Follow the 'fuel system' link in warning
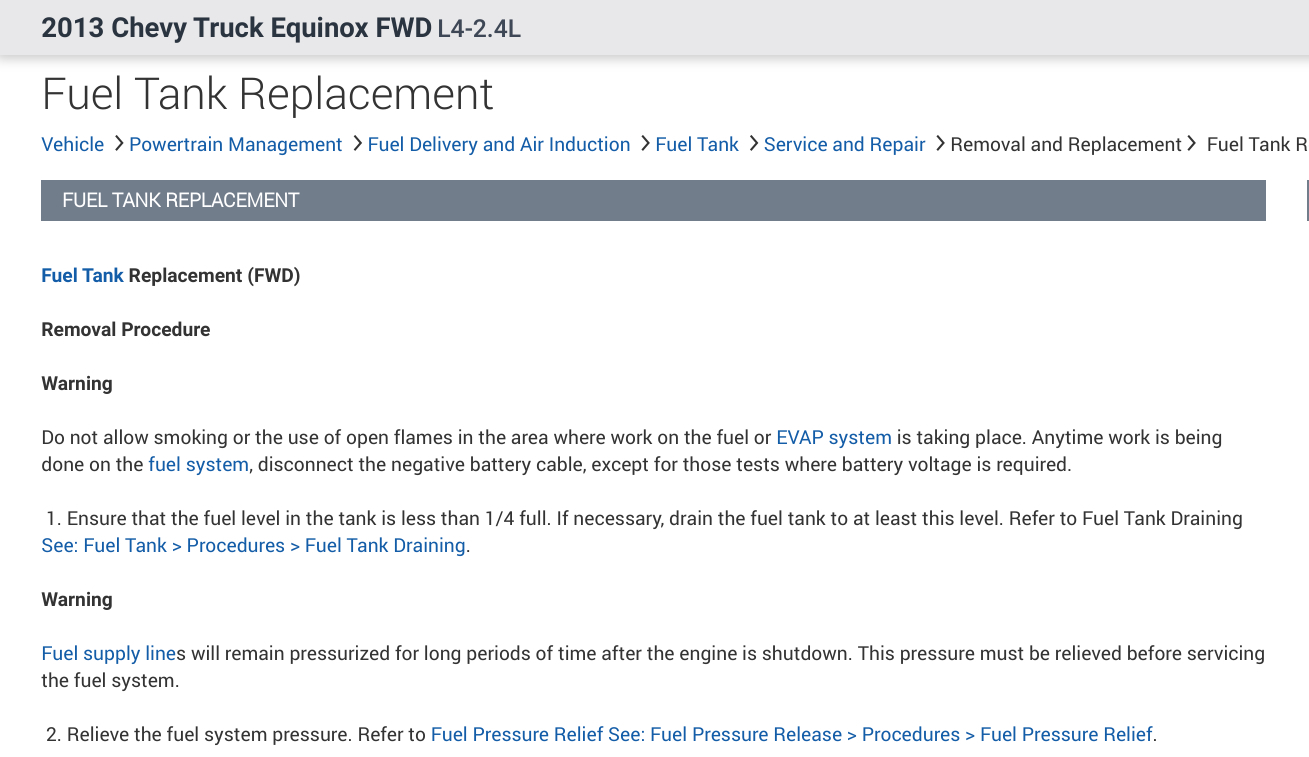The width and height of the screenshot is (1309, 757). 198,464
